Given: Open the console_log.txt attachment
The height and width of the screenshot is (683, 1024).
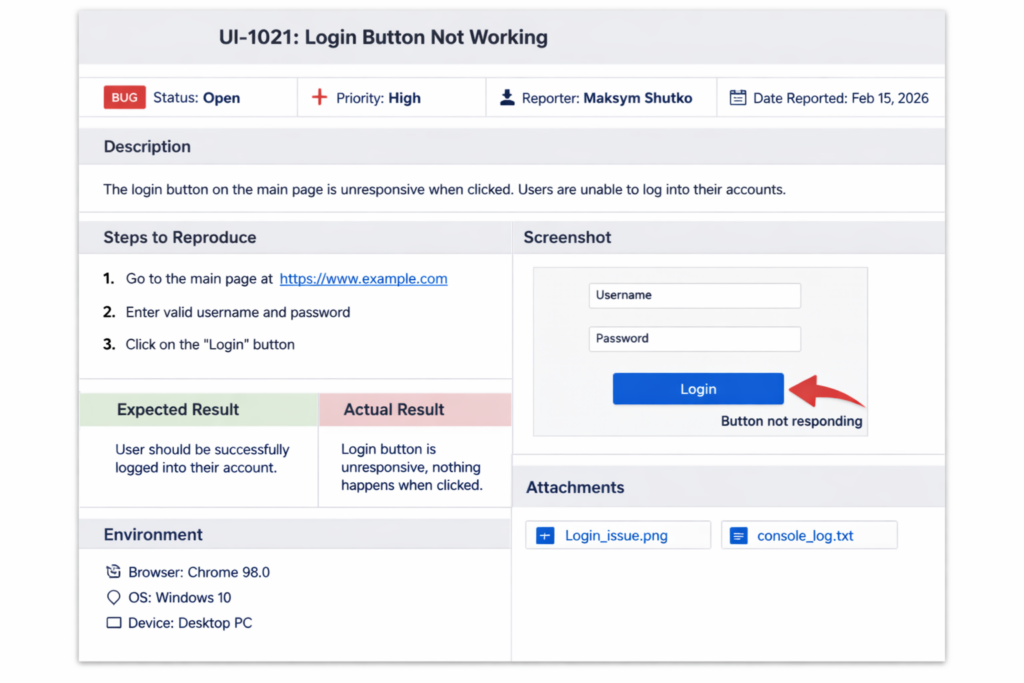Looking at the screenshot, I should coord(809,535).
